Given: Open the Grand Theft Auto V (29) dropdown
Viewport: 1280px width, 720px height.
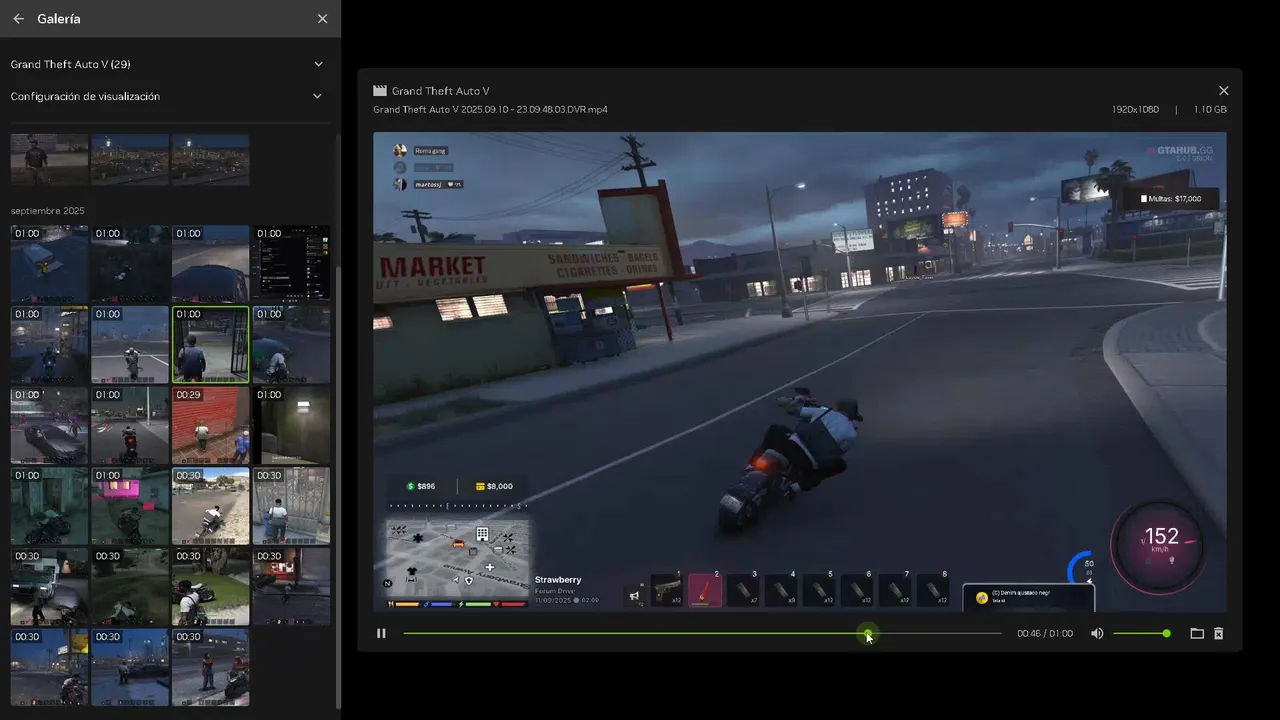Looking at the screenshot, I should [x=167, y=64].
